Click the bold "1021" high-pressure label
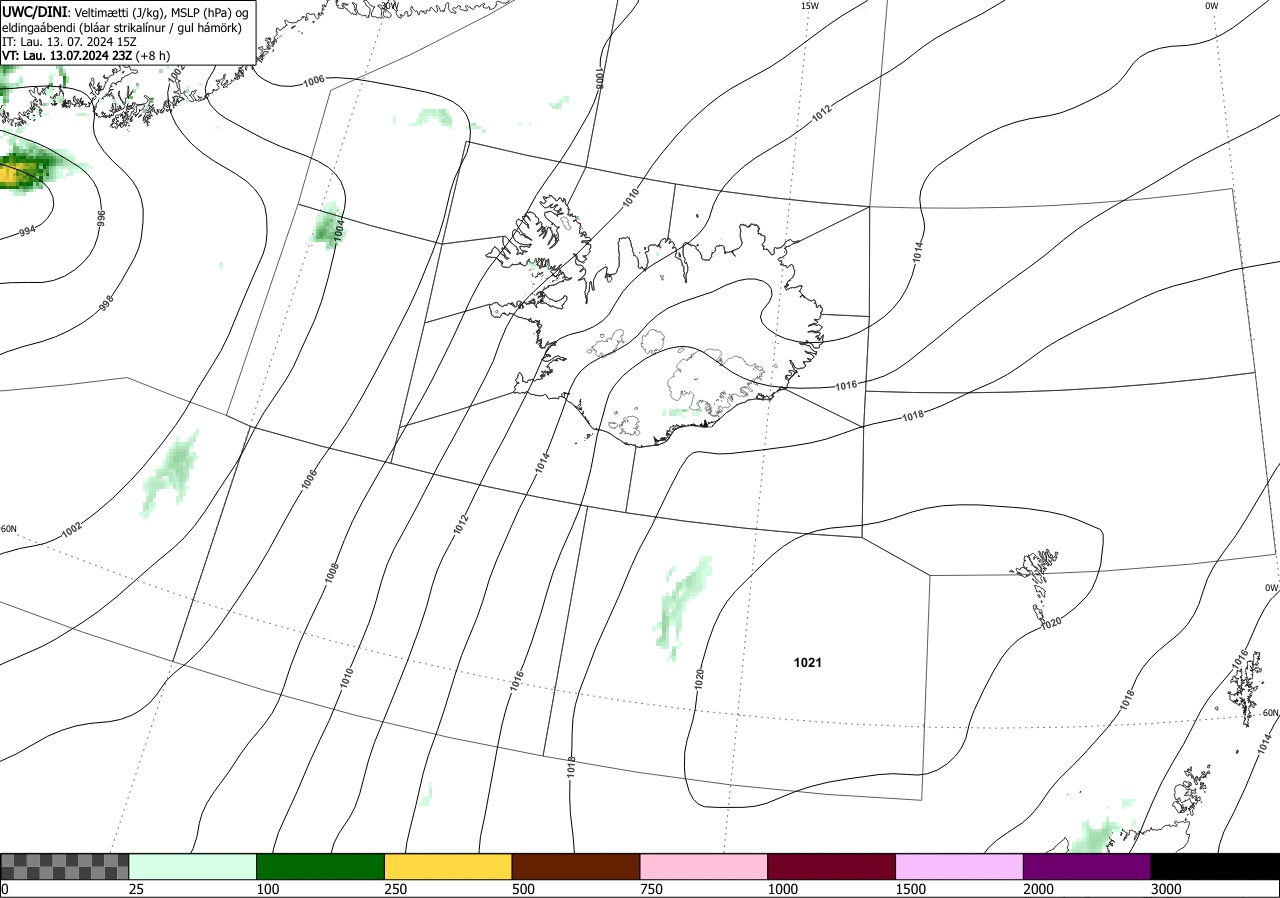Image resolution: width=1280 pixels, height=898 pixels. 808,662
